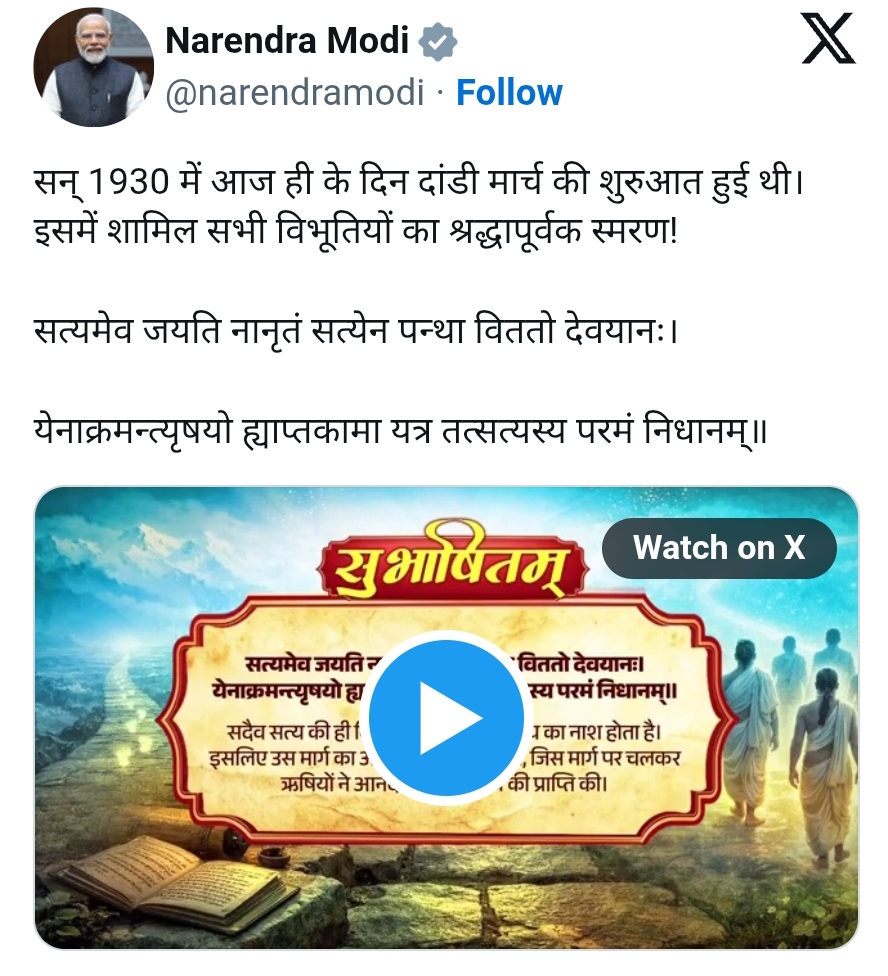Click the Watch on X button

(x=719, y=548)
